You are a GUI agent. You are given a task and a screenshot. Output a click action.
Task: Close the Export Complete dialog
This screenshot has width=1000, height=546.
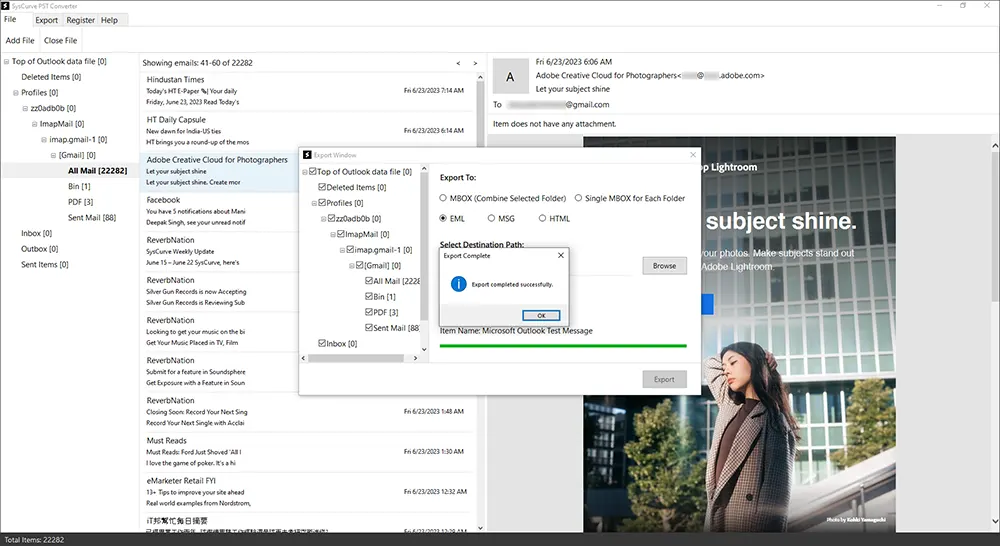(561, 255)
